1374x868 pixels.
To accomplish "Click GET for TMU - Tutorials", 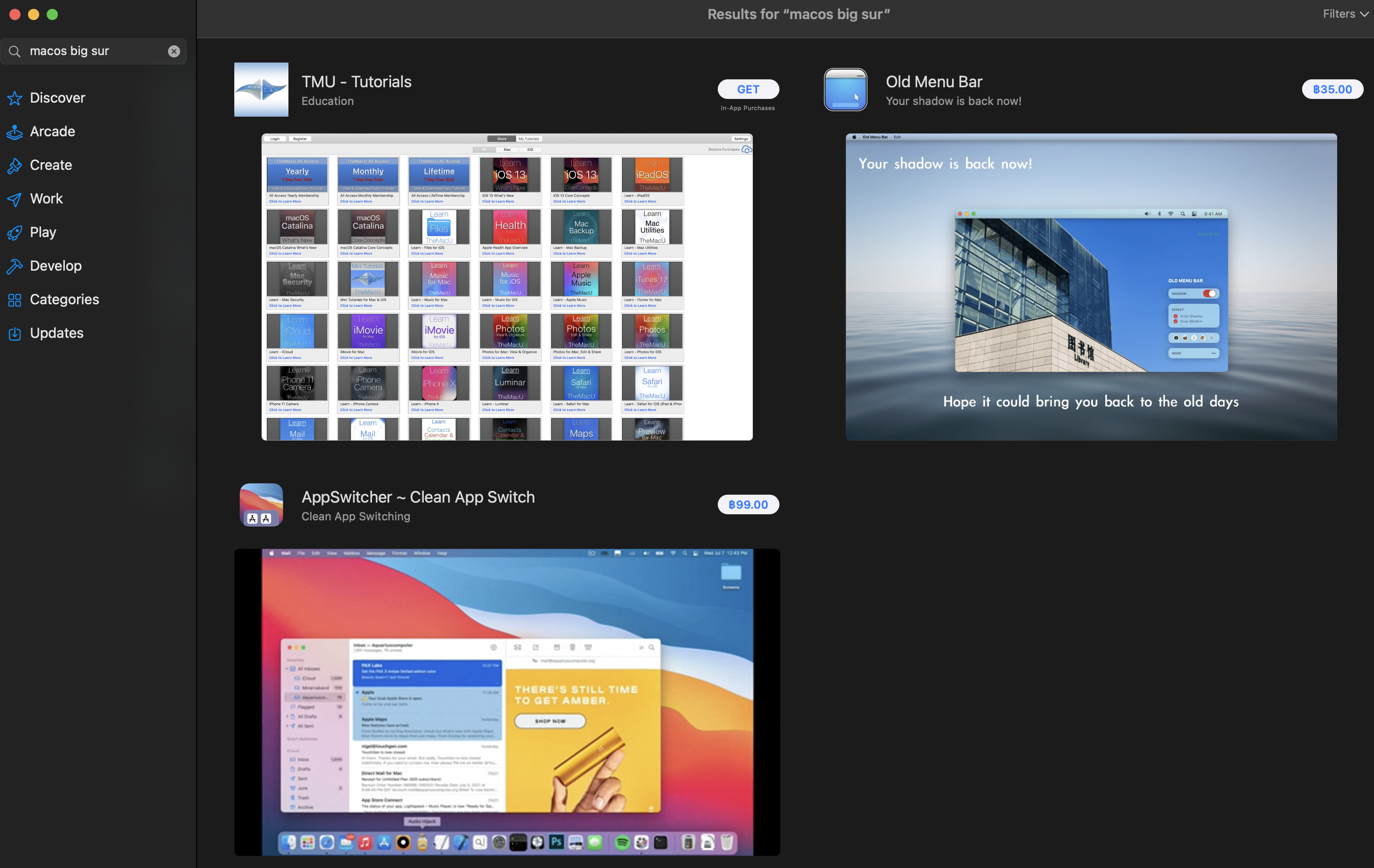I will tap(748, 89).
